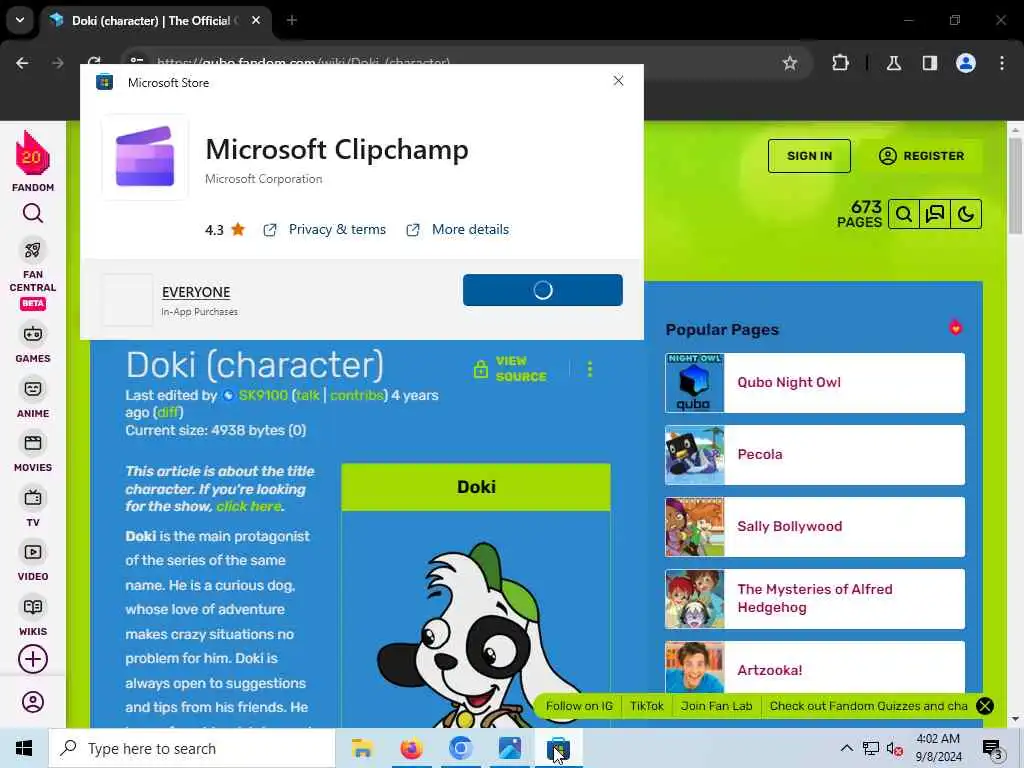Open the sidebar user profile icon

(33, 702)
